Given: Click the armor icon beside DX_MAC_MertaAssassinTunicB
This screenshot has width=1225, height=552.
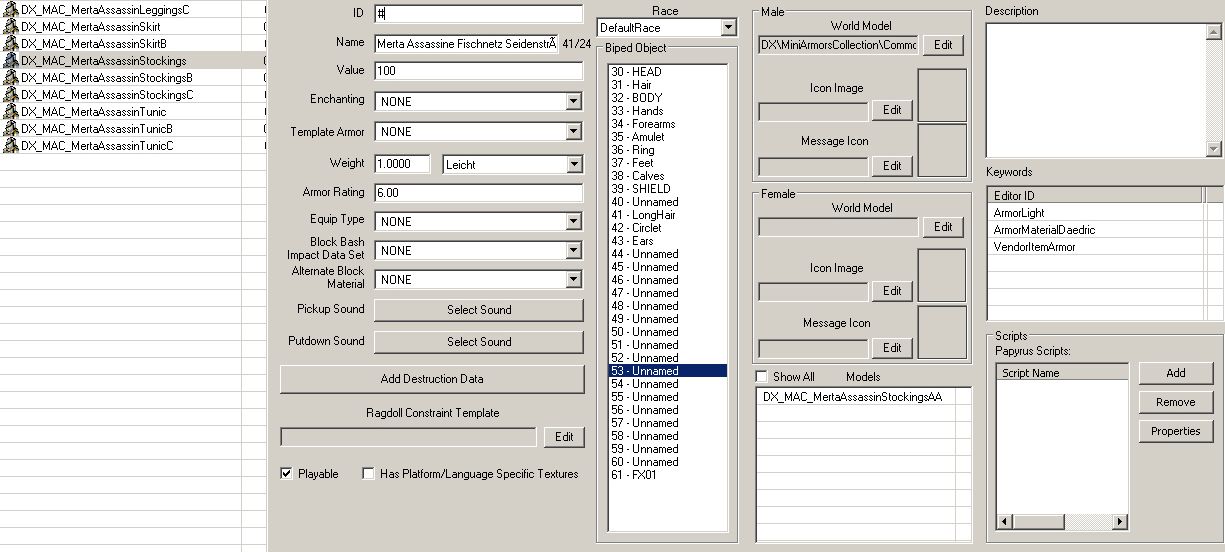Looking at the screenshot, I should coord(11,129).
